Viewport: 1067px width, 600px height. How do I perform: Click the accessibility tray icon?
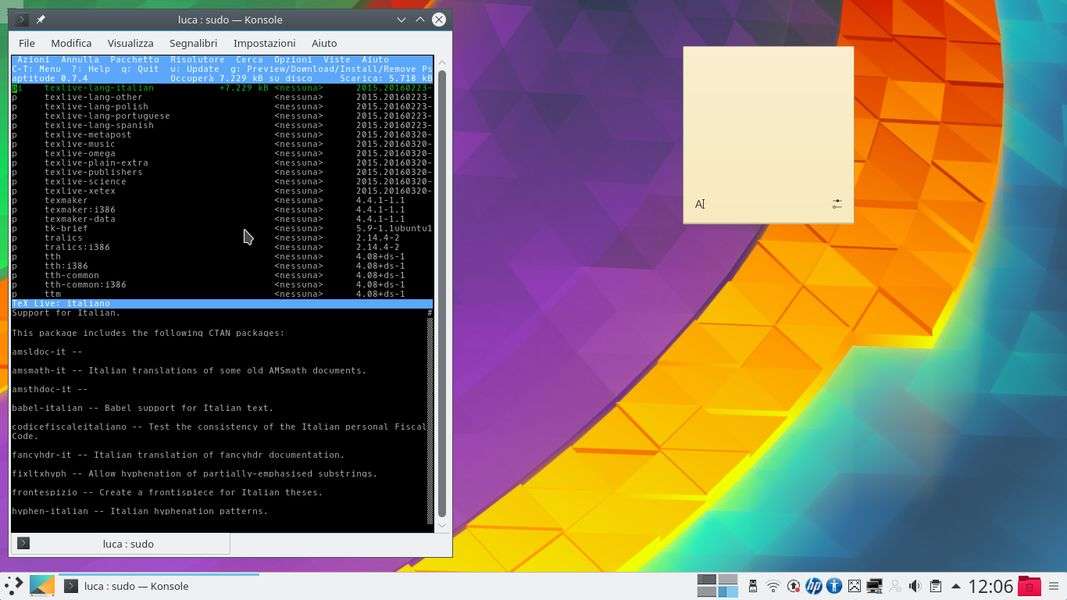click(x=833, y=586)
